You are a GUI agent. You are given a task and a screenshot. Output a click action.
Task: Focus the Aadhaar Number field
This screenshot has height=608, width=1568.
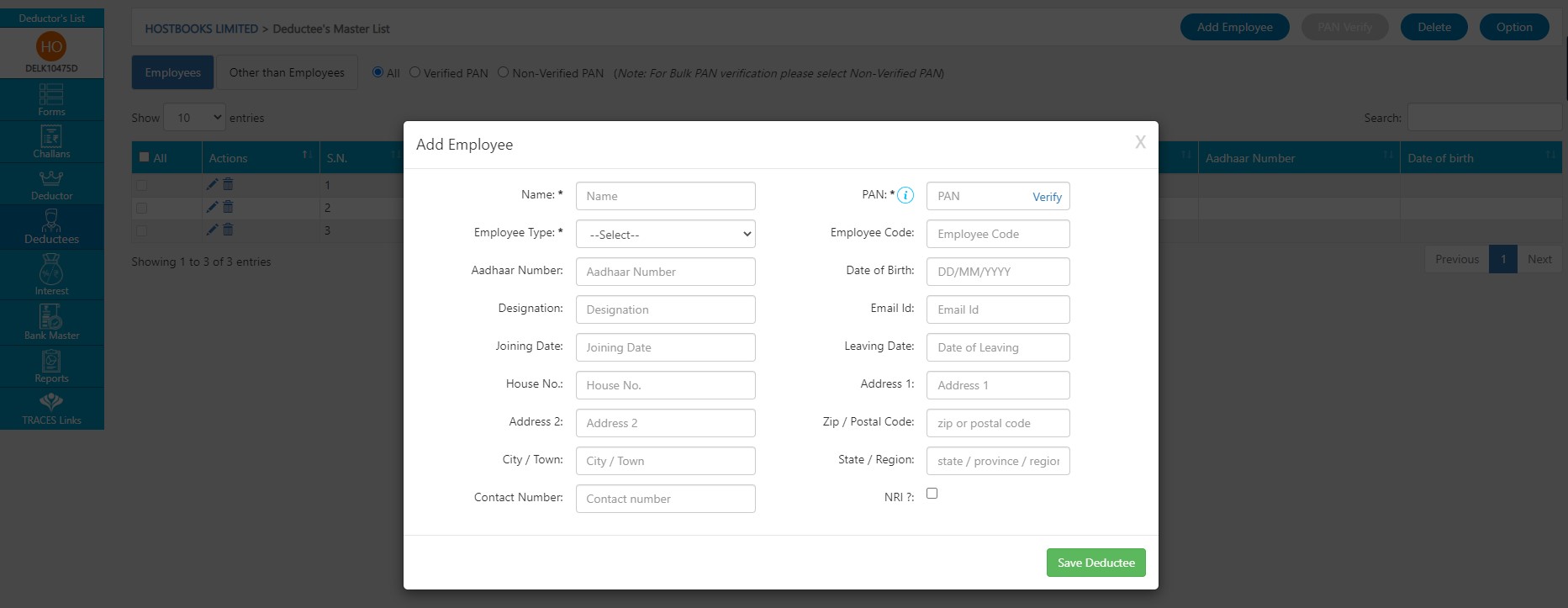[665, 272]
